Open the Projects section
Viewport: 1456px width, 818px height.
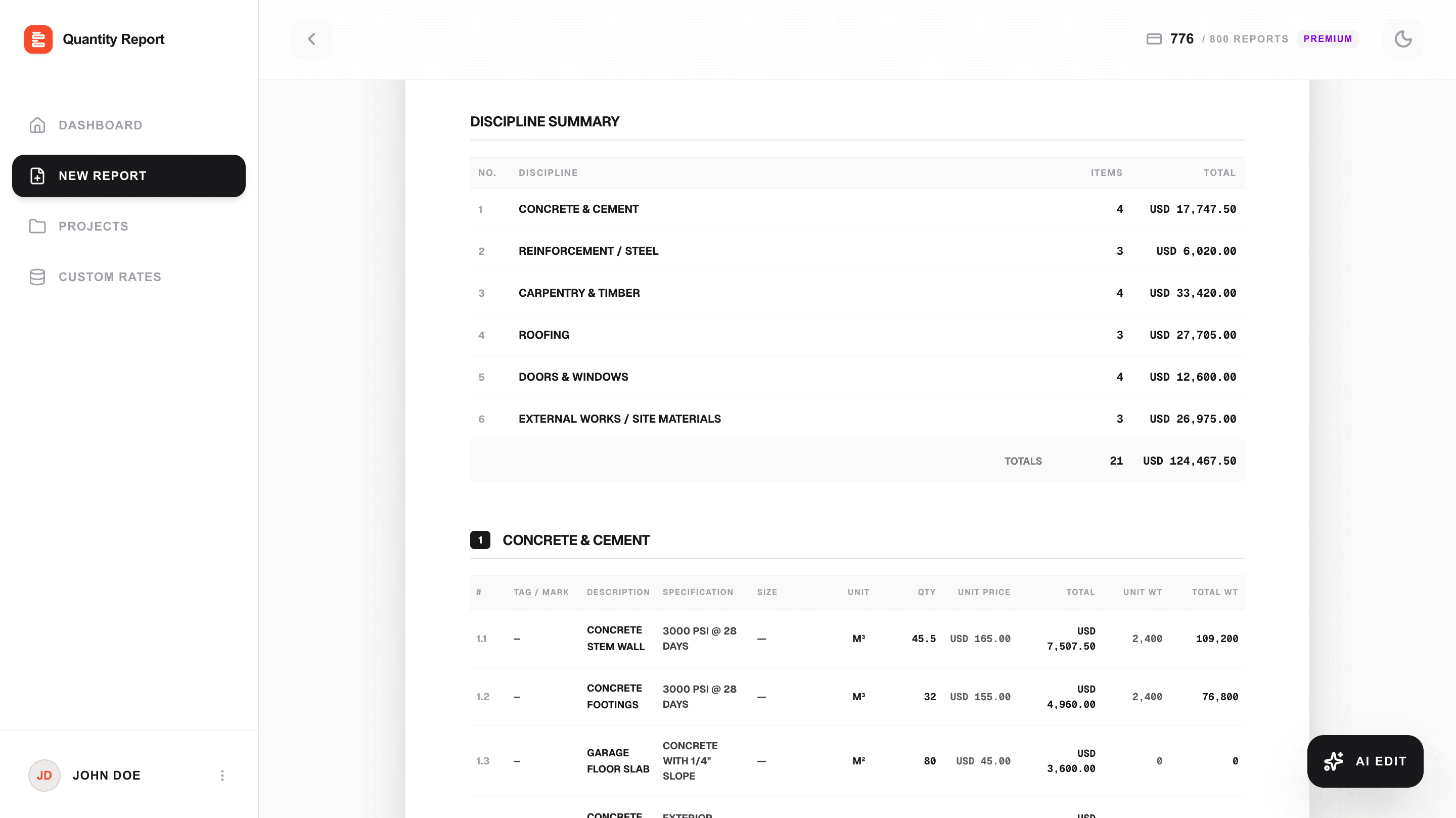point(93,226)
